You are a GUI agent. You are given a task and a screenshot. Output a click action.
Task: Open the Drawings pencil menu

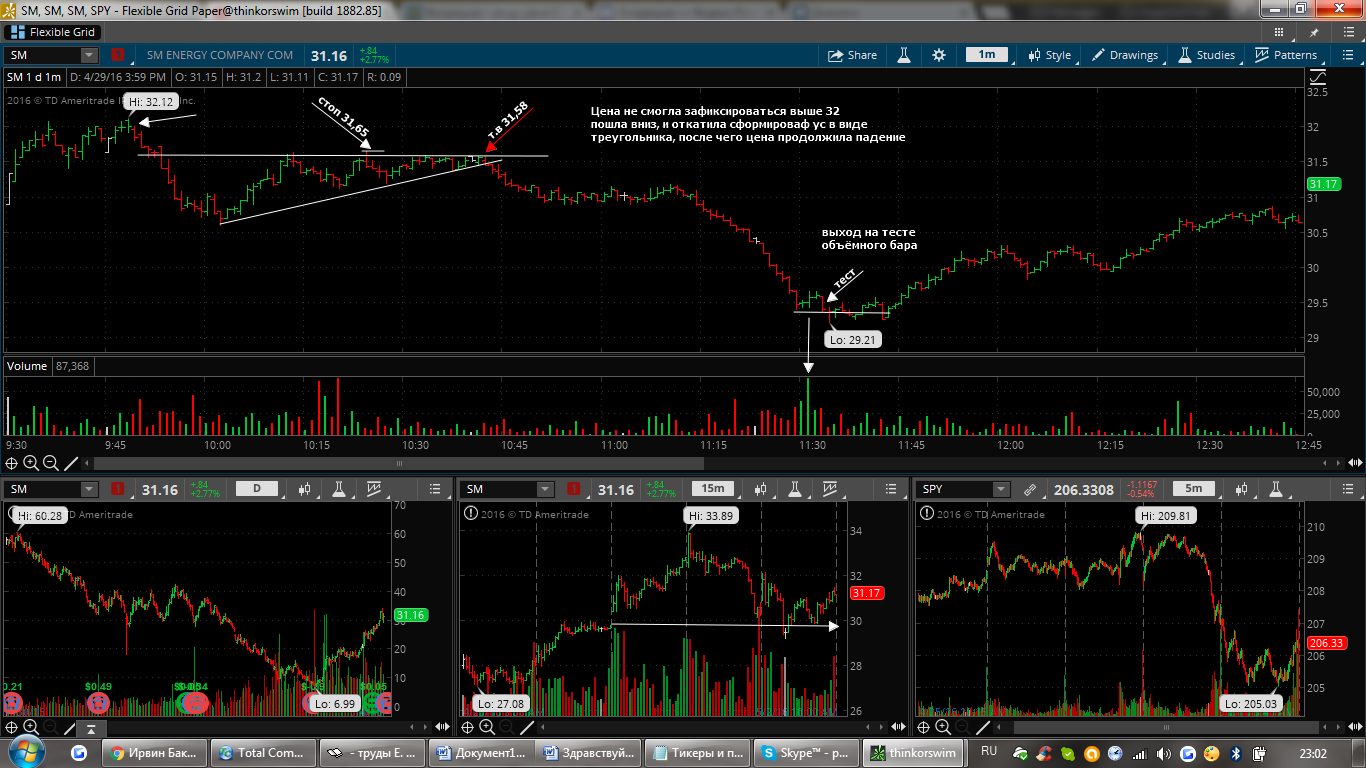tap(1125, 55)
